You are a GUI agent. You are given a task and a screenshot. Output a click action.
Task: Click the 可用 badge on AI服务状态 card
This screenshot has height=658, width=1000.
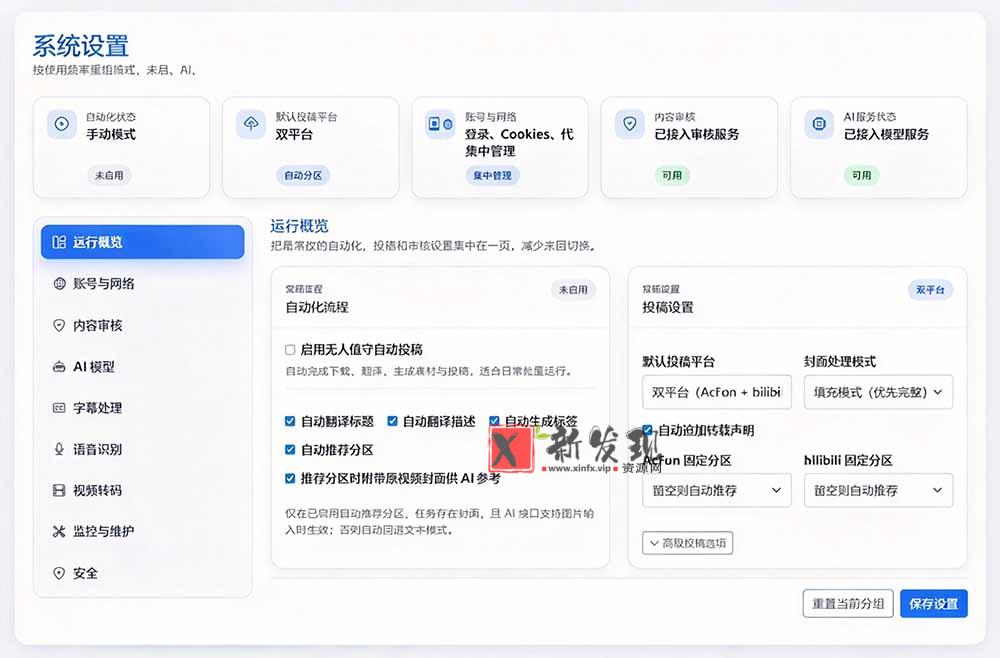pyautogui.click(x=862, y=175)
